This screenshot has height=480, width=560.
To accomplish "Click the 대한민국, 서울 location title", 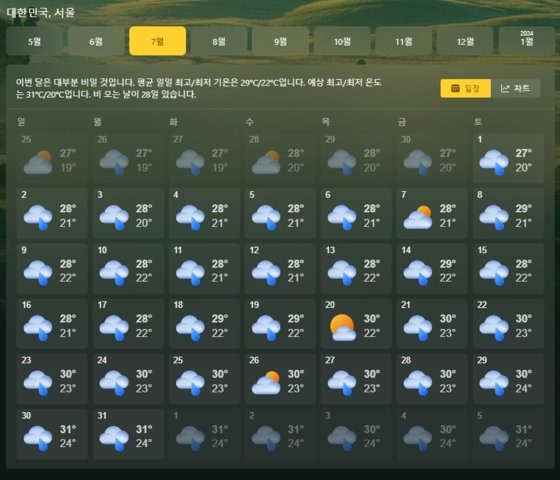I will [x=40, y=12].
